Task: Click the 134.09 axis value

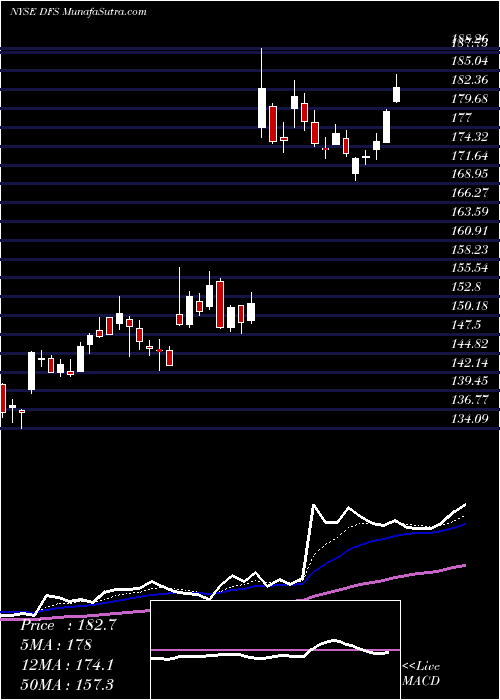Action: [x=470, y=419]
